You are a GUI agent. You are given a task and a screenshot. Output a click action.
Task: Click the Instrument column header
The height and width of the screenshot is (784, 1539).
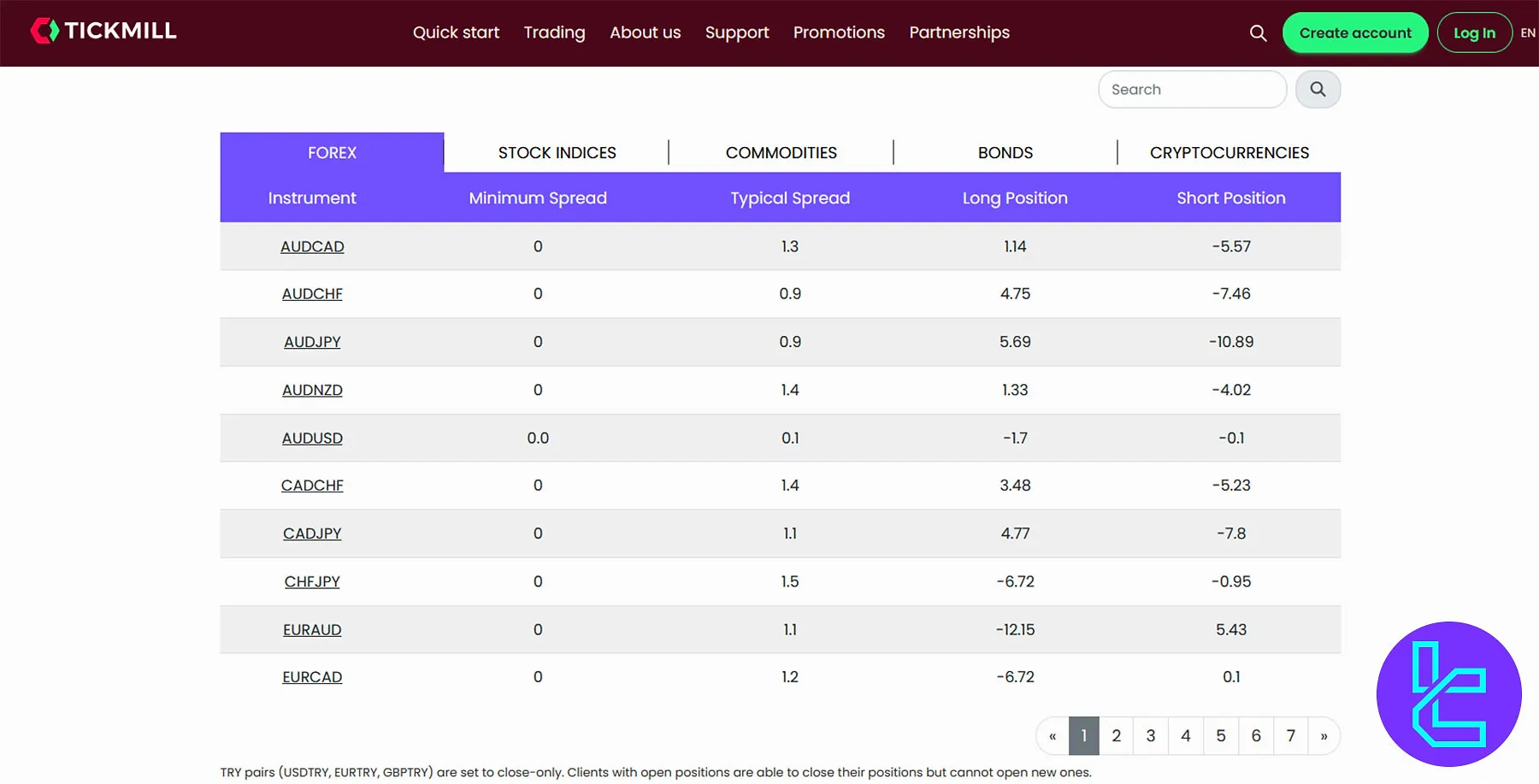coord(312,197)
